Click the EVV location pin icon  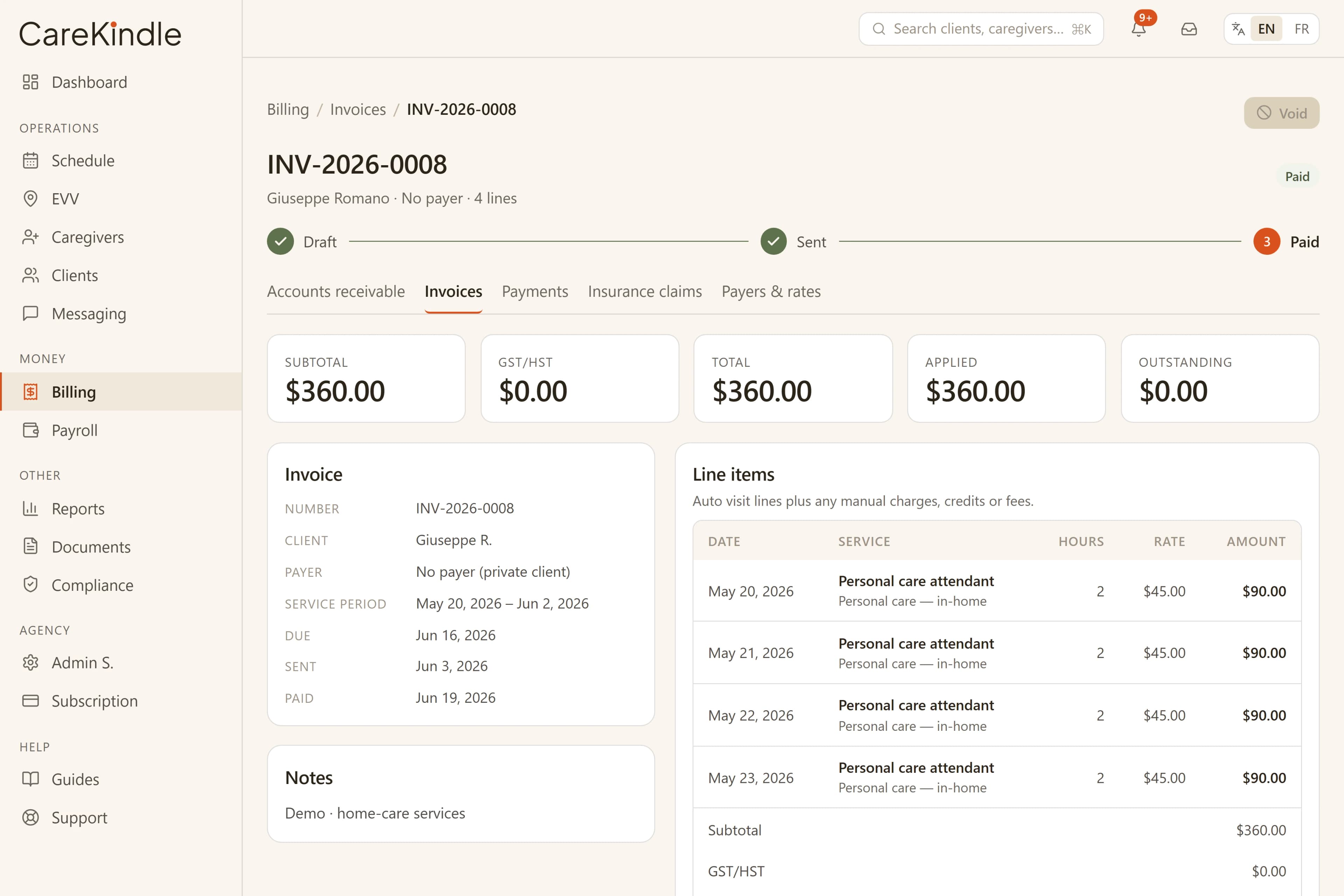click(30, 199)
